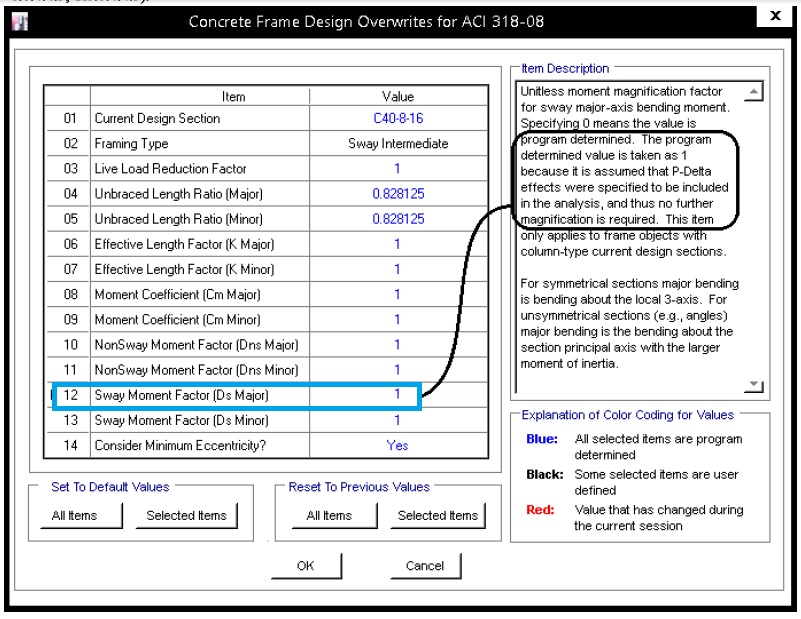Select the Live Load Reduction Factor value

click(398, 169)
